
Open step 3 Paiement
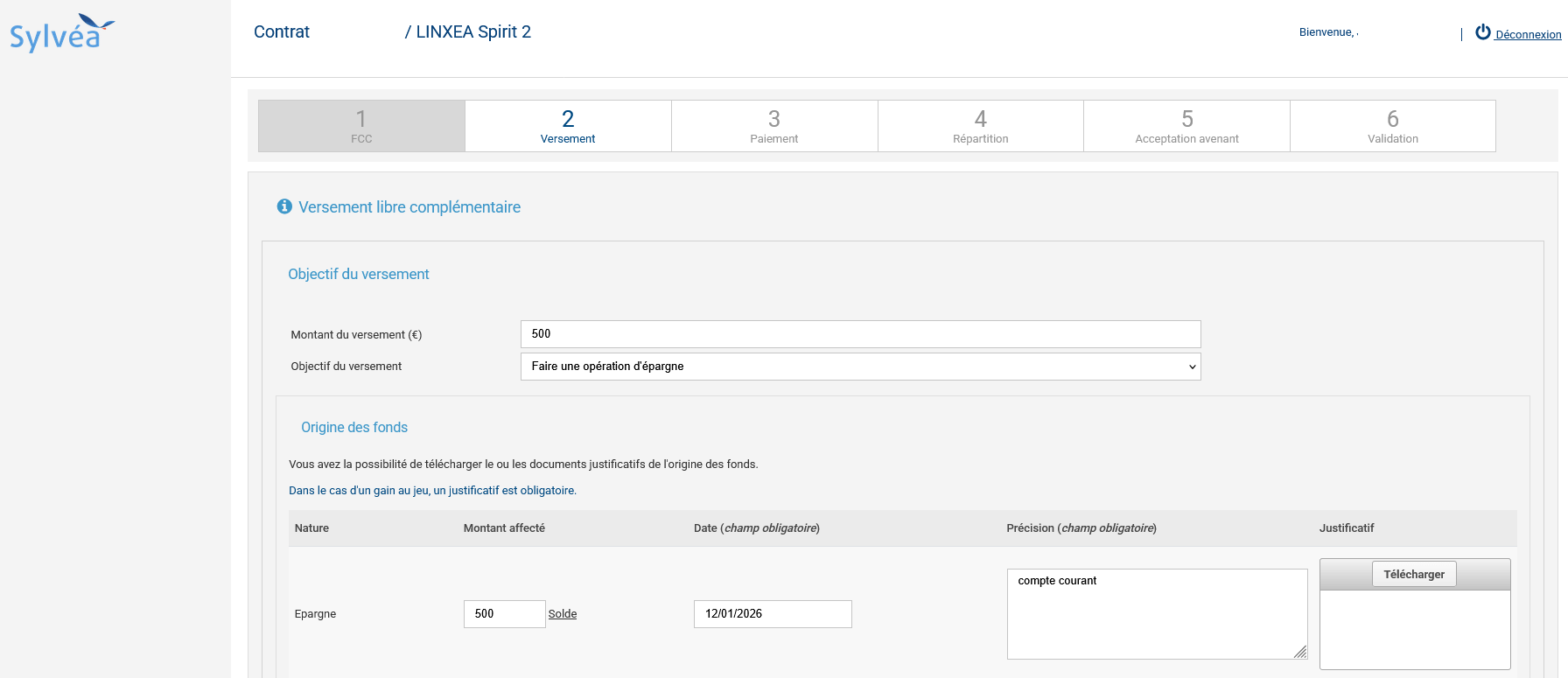pyautogui.click(x=774, y=126)
